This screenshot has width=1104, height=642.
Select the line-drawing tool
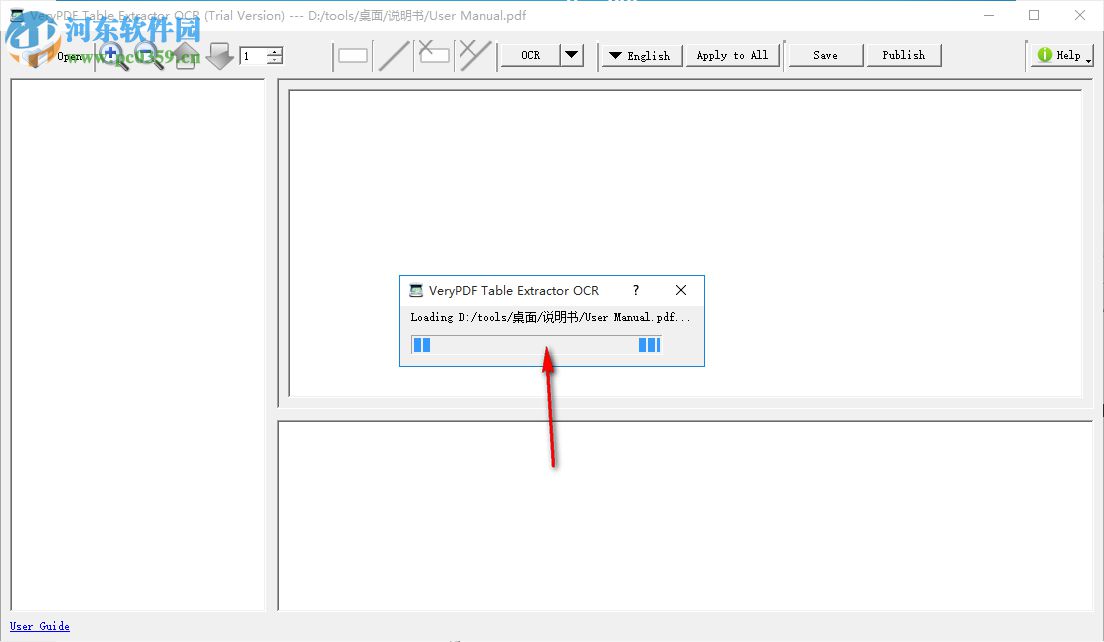393,55
